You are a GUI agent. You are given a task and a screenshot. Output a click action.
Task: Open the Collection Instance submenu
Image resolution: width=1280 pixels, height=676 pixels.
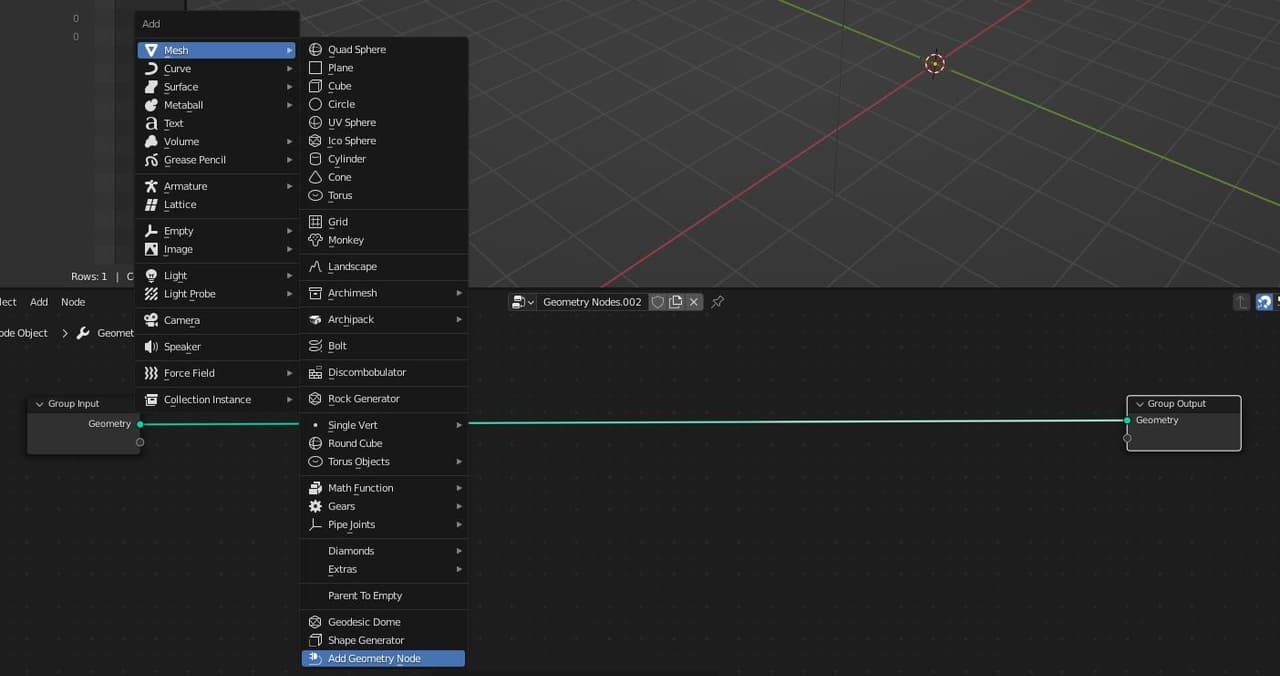point(216,399)
